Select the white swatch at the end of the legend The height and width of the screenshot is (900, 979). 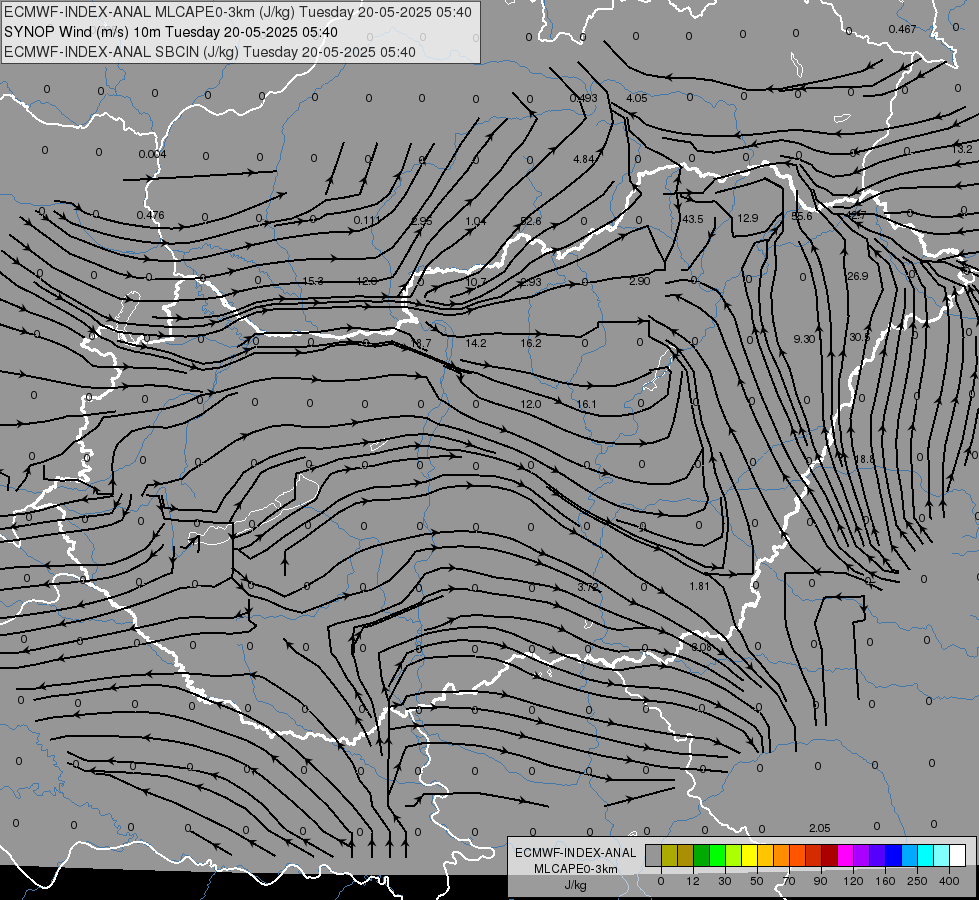coord(957,855)
